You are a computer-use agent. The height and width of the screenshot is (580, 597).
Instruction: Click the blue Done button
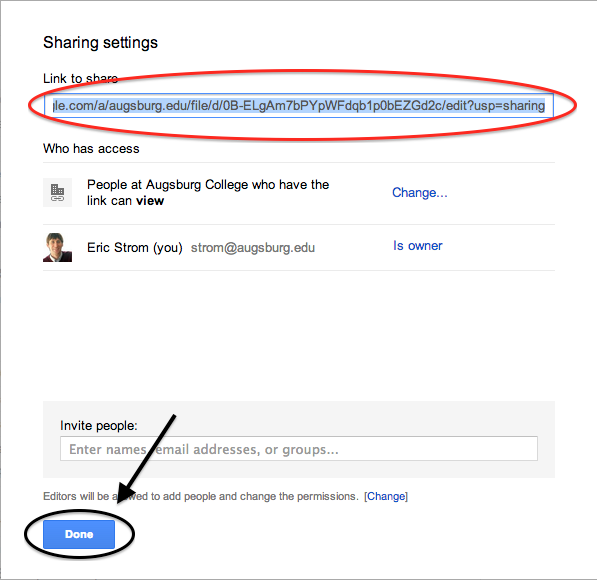coord(79,534)
